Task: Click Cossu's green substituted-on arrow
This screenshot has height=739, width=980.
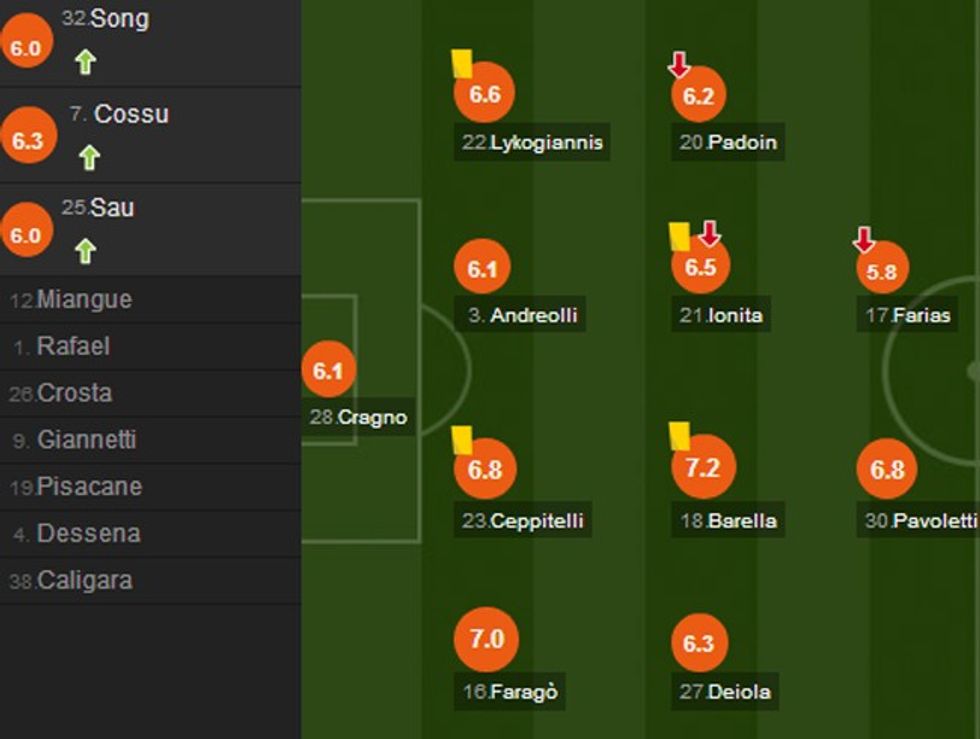Action: 89,157
